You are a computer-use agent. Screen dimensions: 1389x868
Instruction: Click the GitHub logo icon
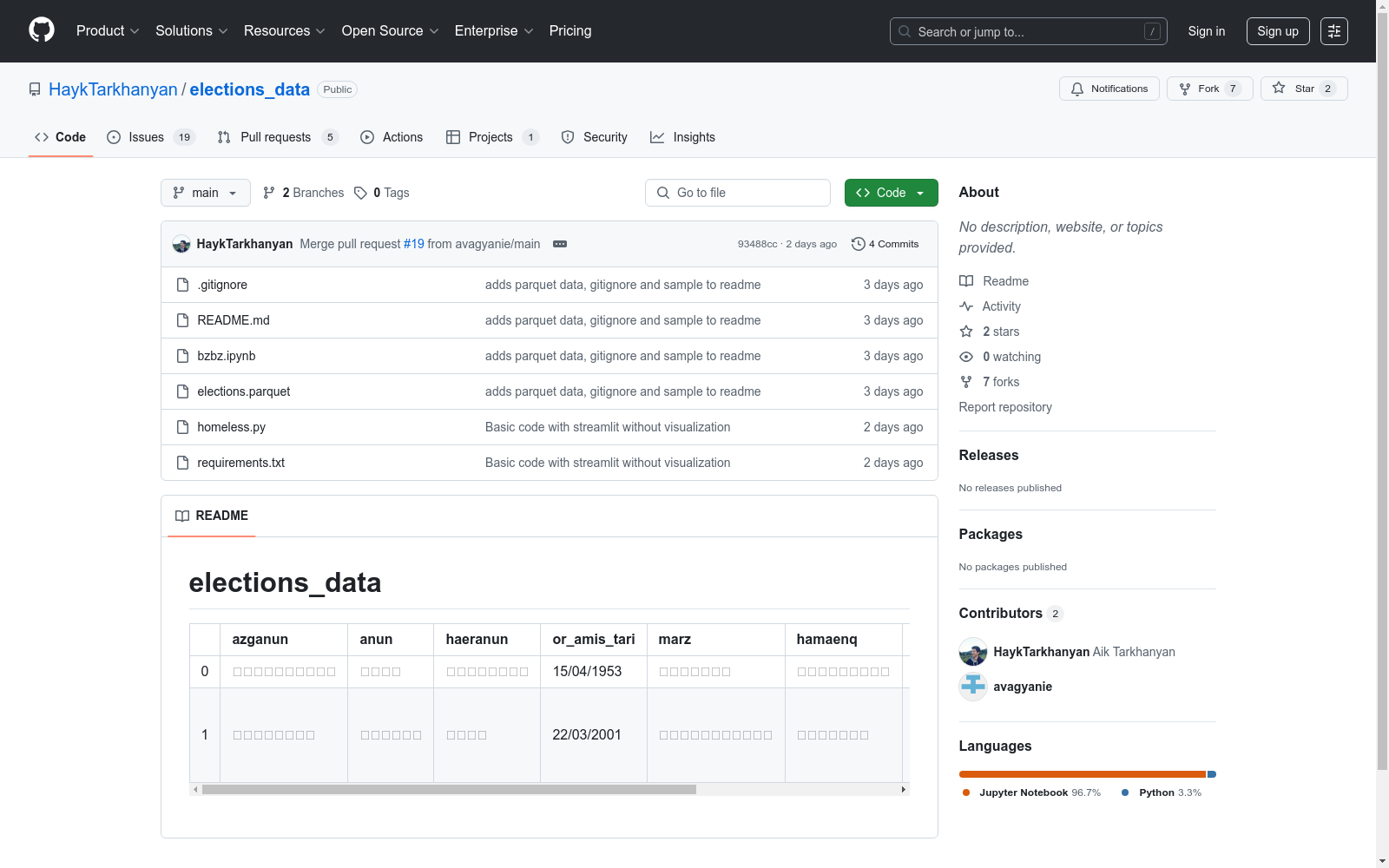[42, 30]
